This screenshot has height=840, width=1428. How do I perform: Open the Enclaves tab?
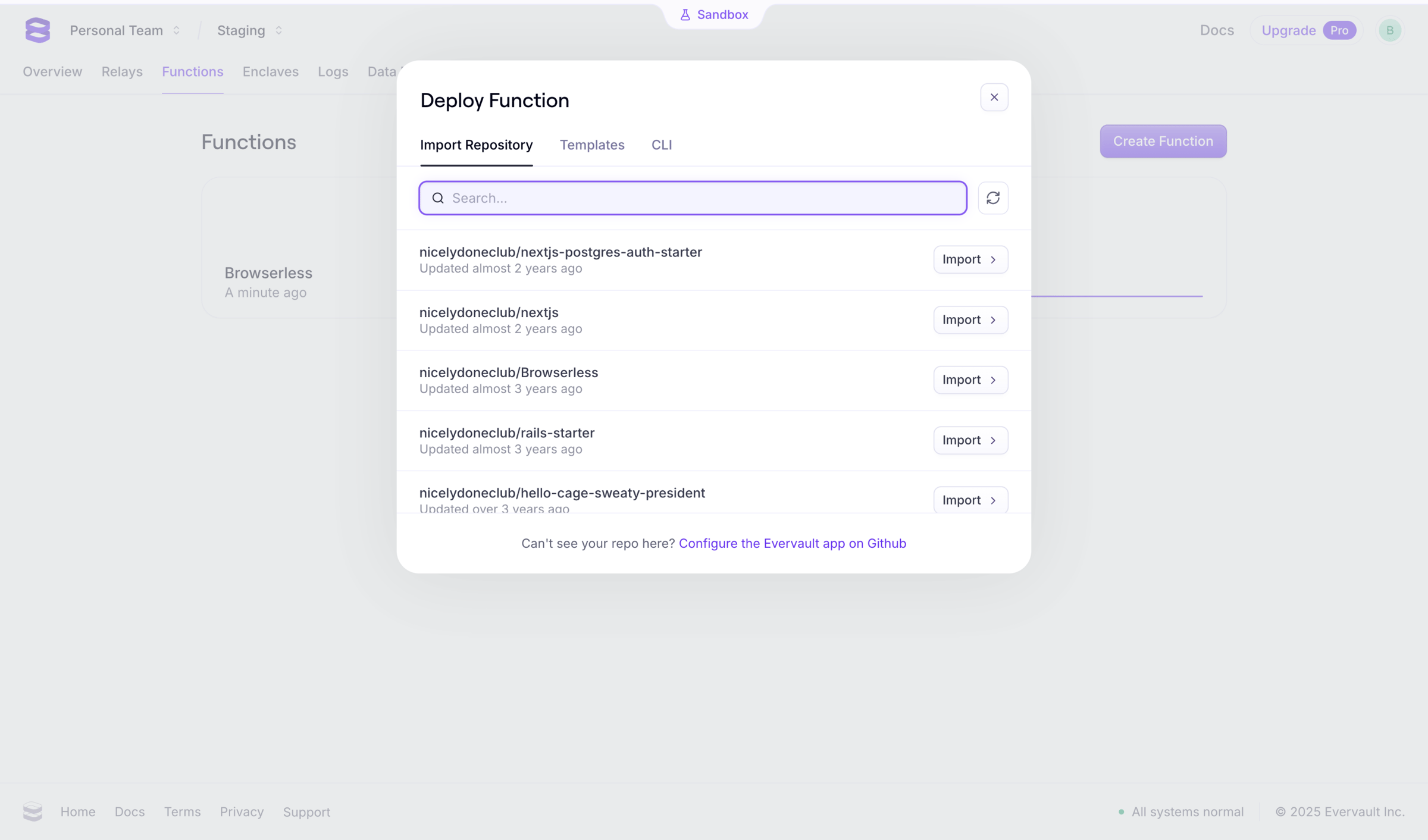(271, 72)
